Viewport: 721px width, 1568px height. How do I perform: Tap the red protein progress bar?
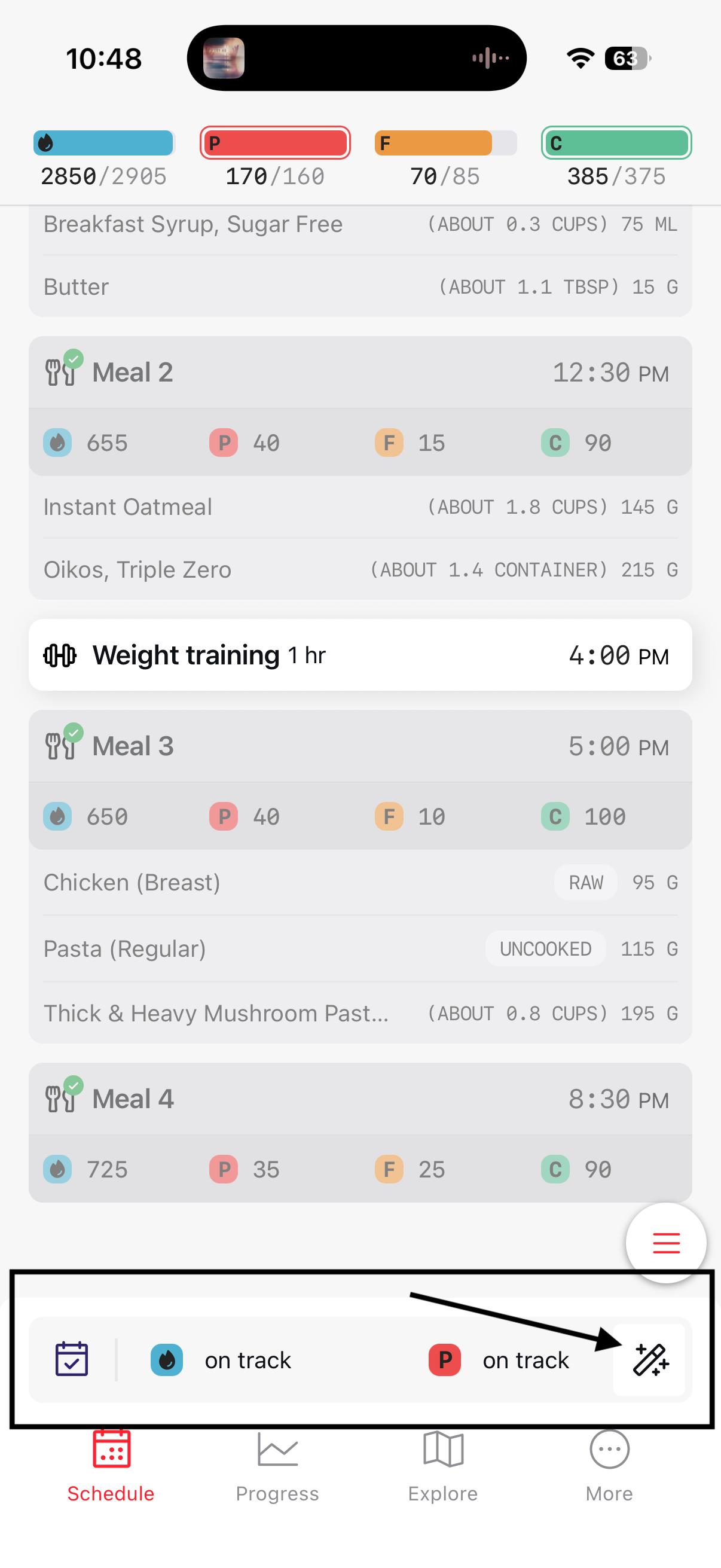click(275, 143)
